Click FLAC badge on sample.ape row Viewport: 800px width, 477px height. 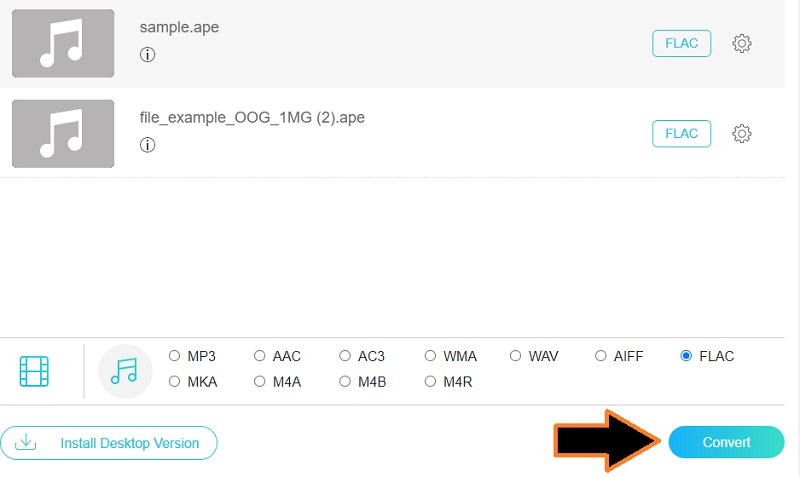[681, 43]
